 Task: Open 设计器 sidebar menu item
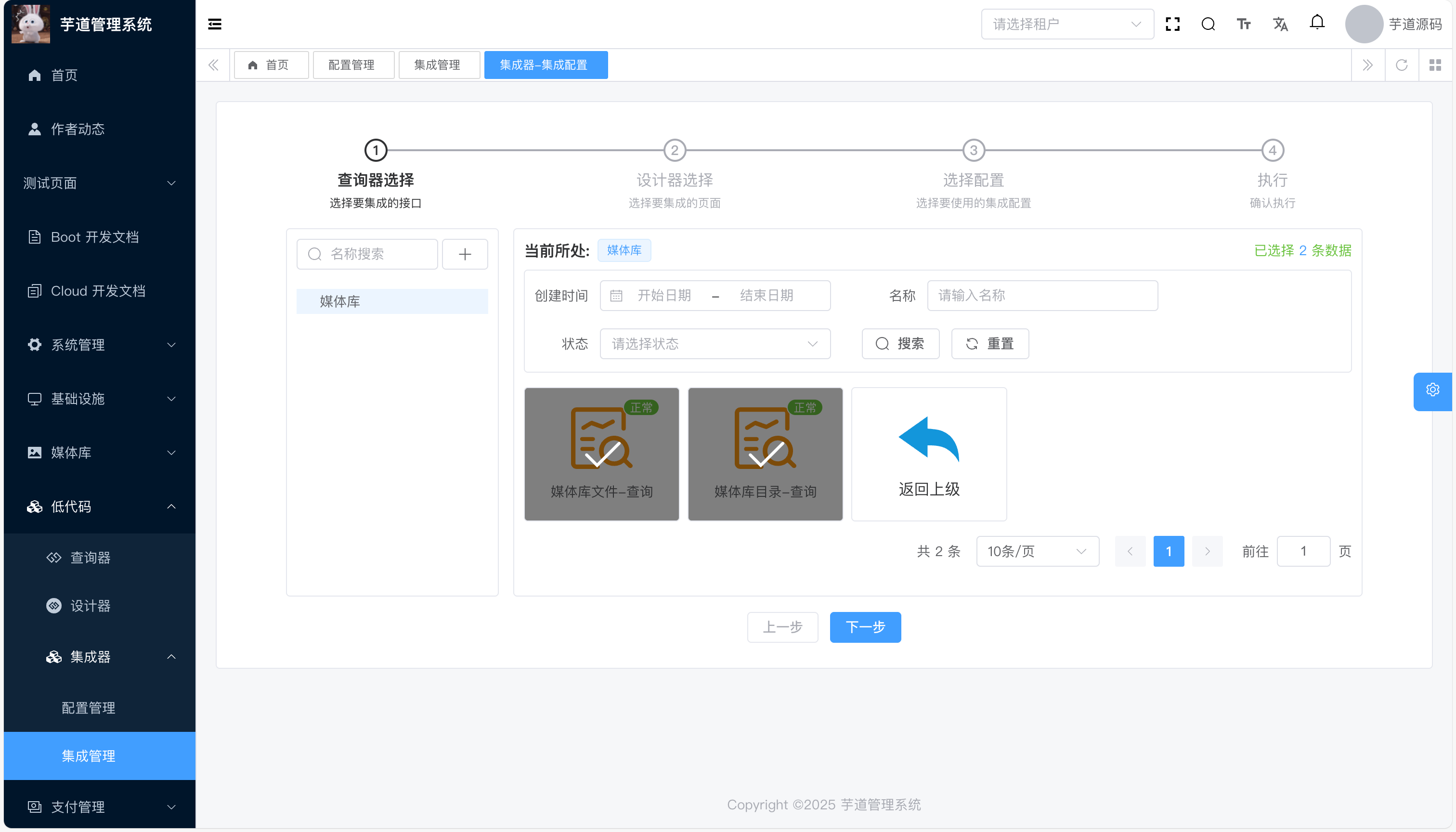click(x=90, y=606)
